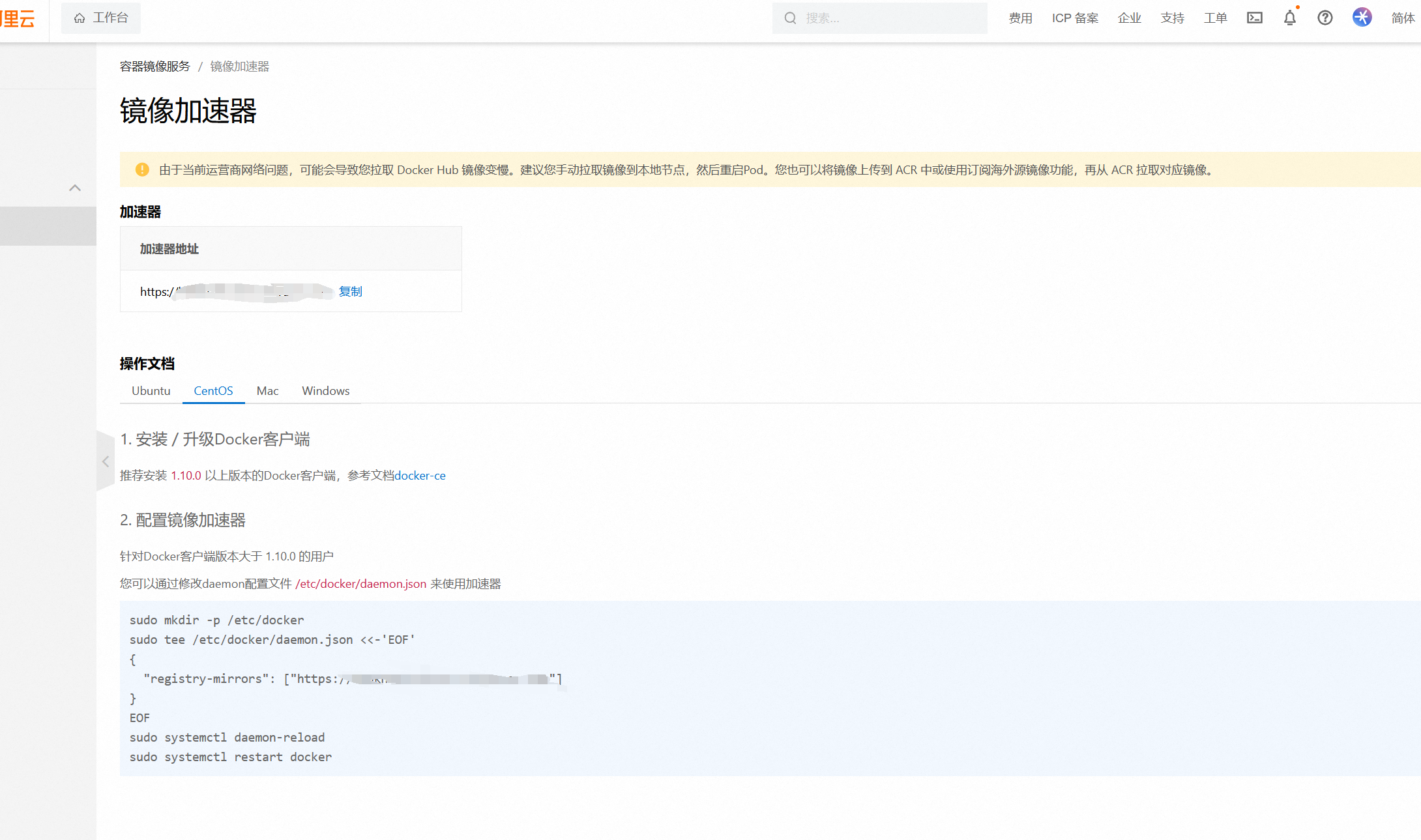Open the help question mark icon
Image resolution: width=1421 pixels, height=840 pixels.
click(1325, 18)
